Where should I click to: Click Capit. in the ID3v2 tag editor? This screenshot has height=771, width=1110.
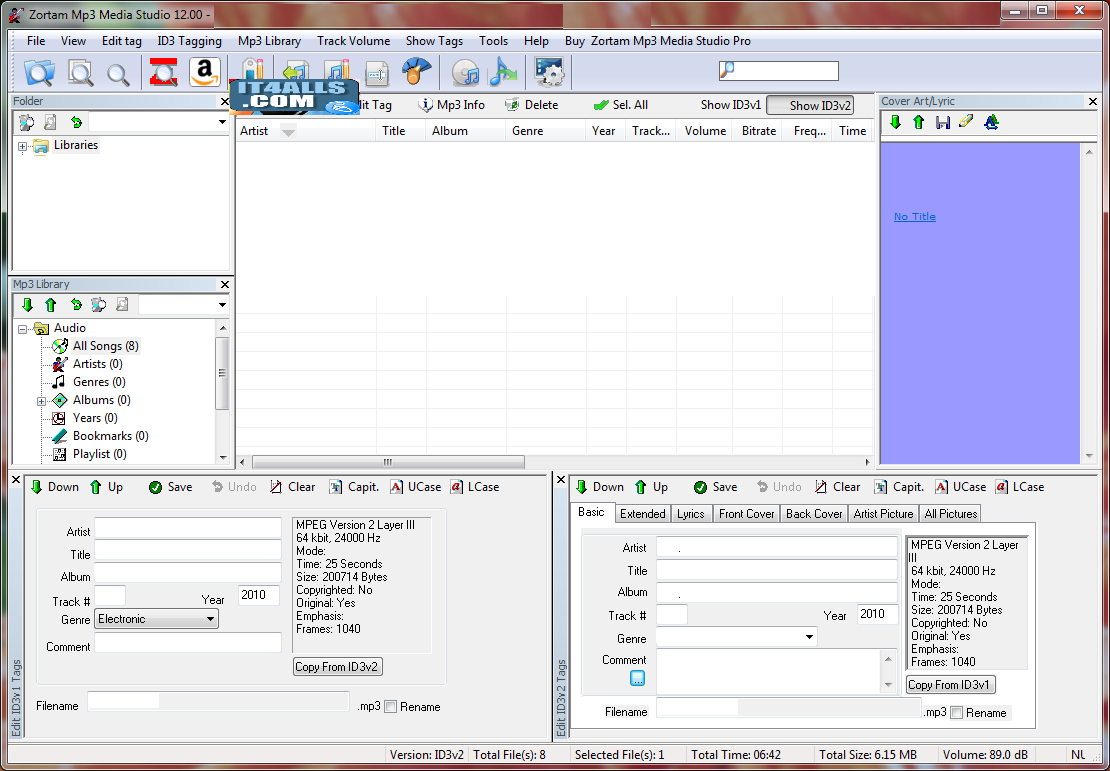pos(899,487)
